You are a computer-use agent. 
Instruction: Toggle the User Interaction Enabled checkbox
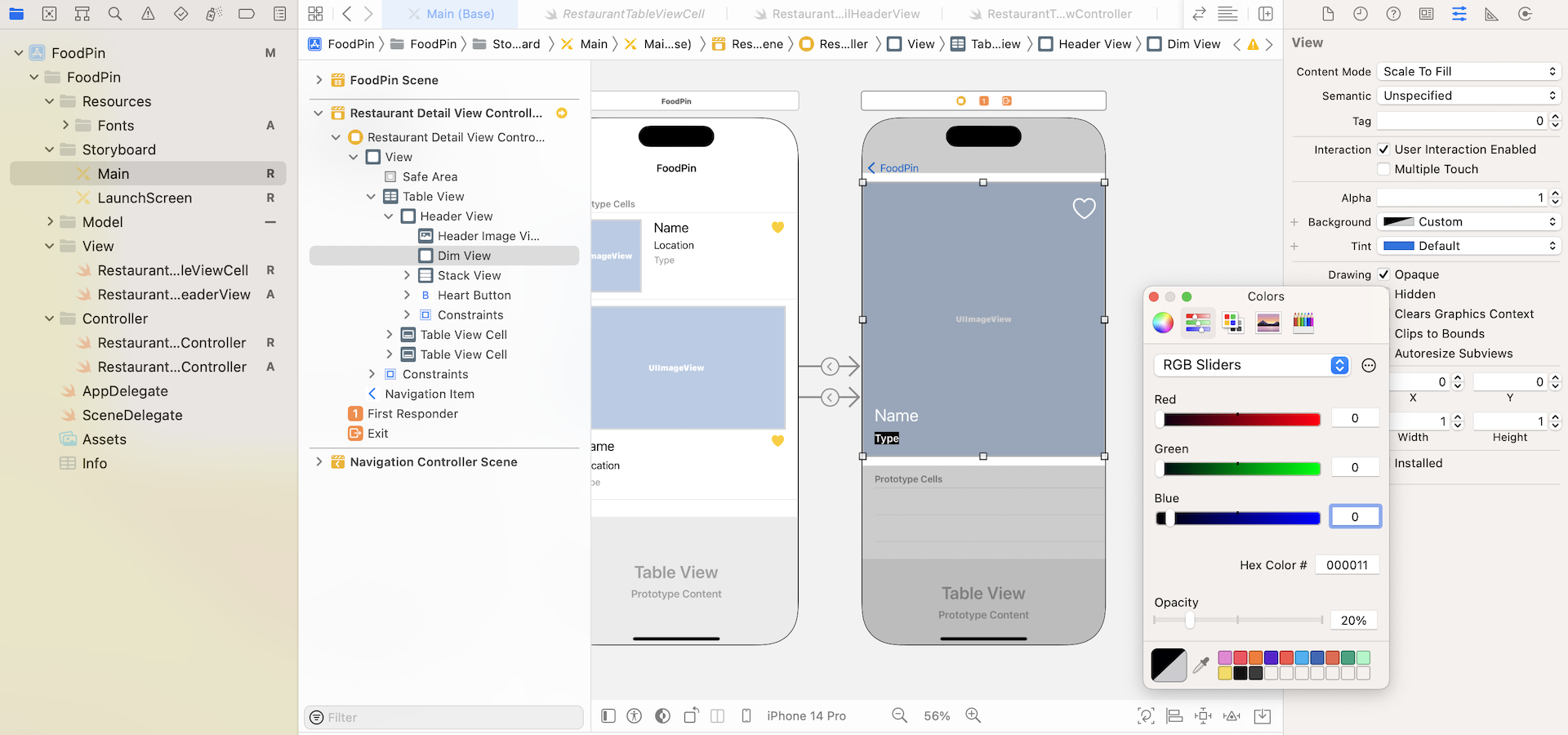(x=1383, y=149)
